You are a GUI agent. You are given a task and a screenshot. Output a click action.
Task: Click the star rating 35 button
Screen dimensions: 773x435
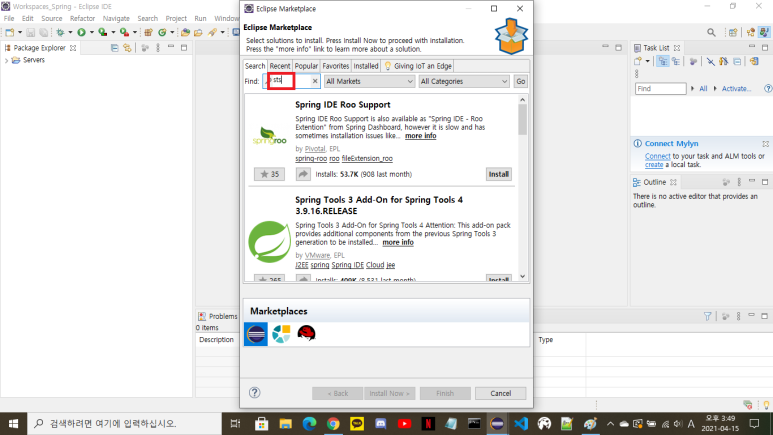coord(269,174)
